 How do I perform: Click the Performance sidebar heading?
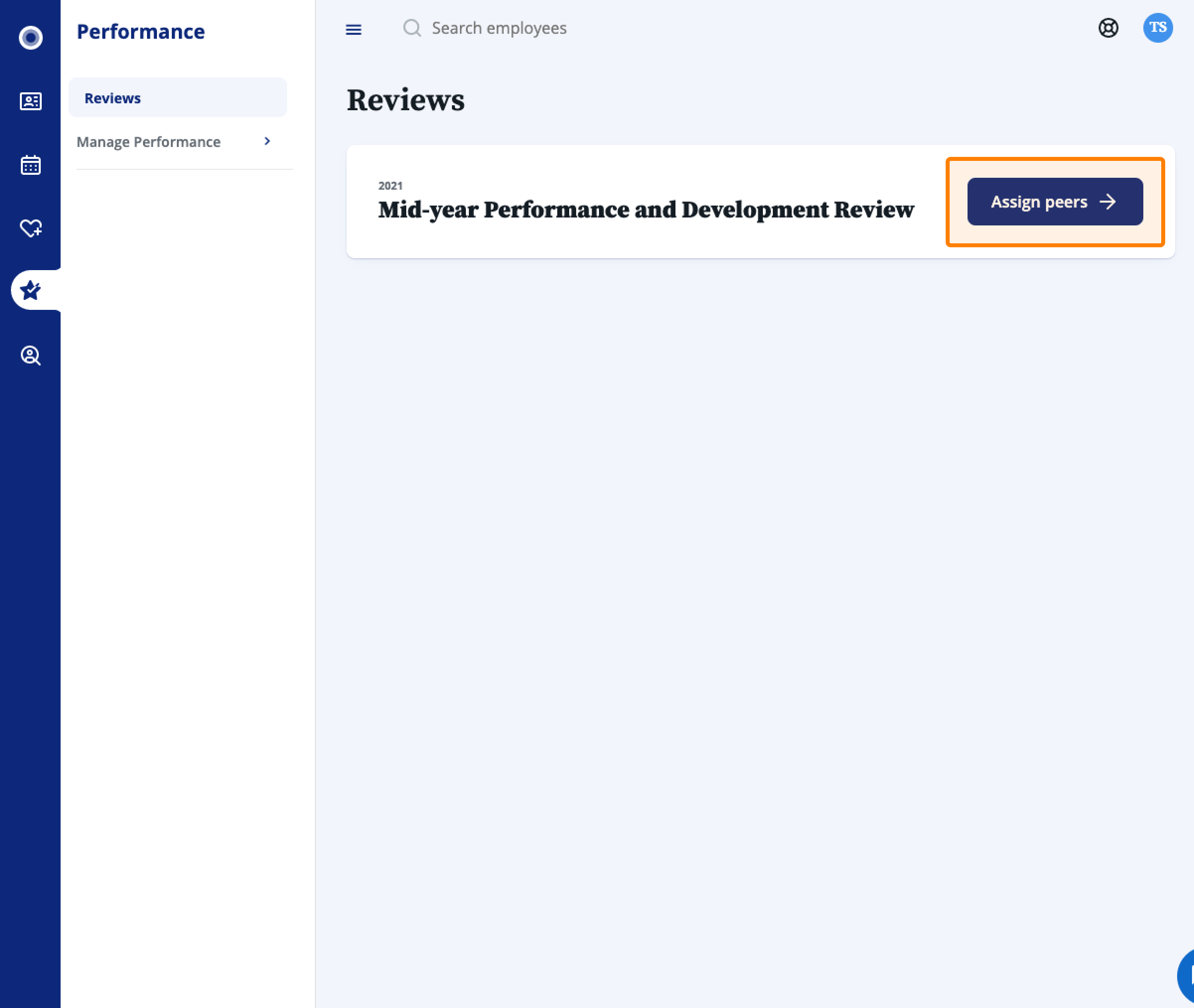point(141,31)
